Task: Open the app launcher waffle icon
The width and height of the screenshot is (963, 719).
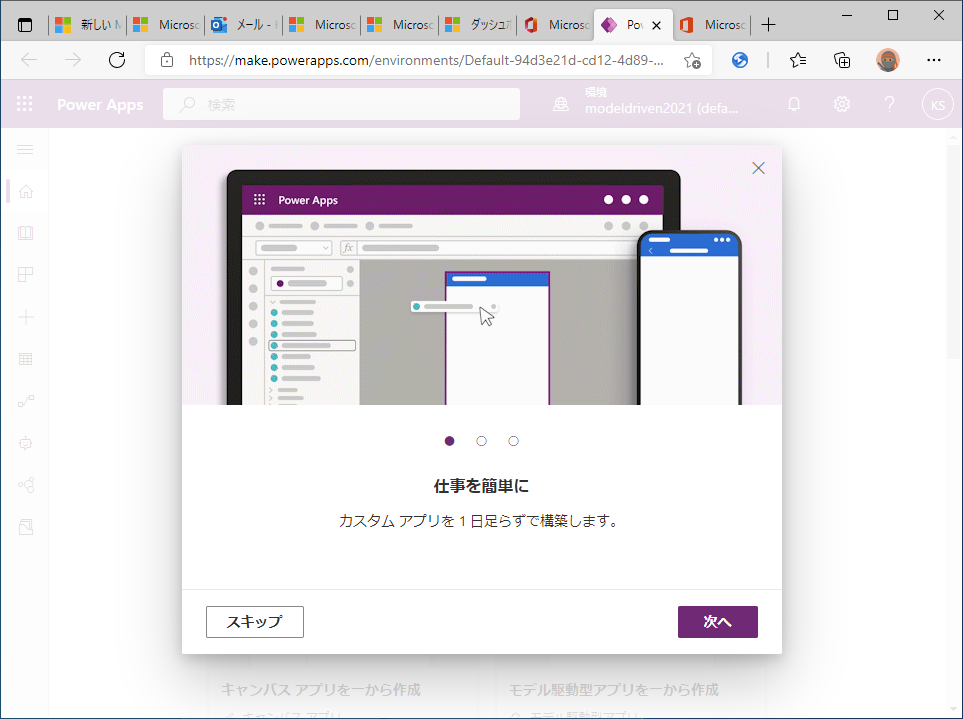Action: pyautogui.click(x=25, y=104)
